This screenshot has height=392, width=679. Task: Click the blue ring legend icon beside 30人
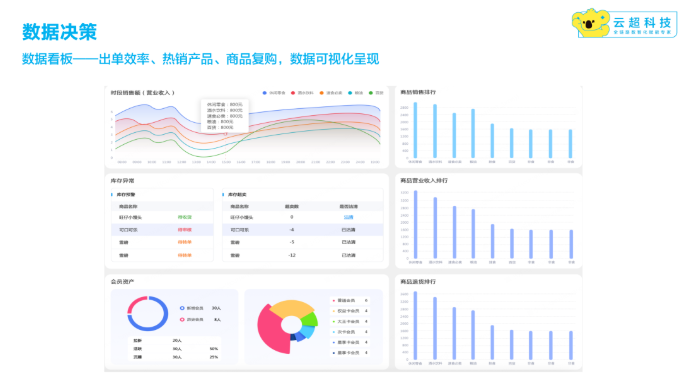182,308
